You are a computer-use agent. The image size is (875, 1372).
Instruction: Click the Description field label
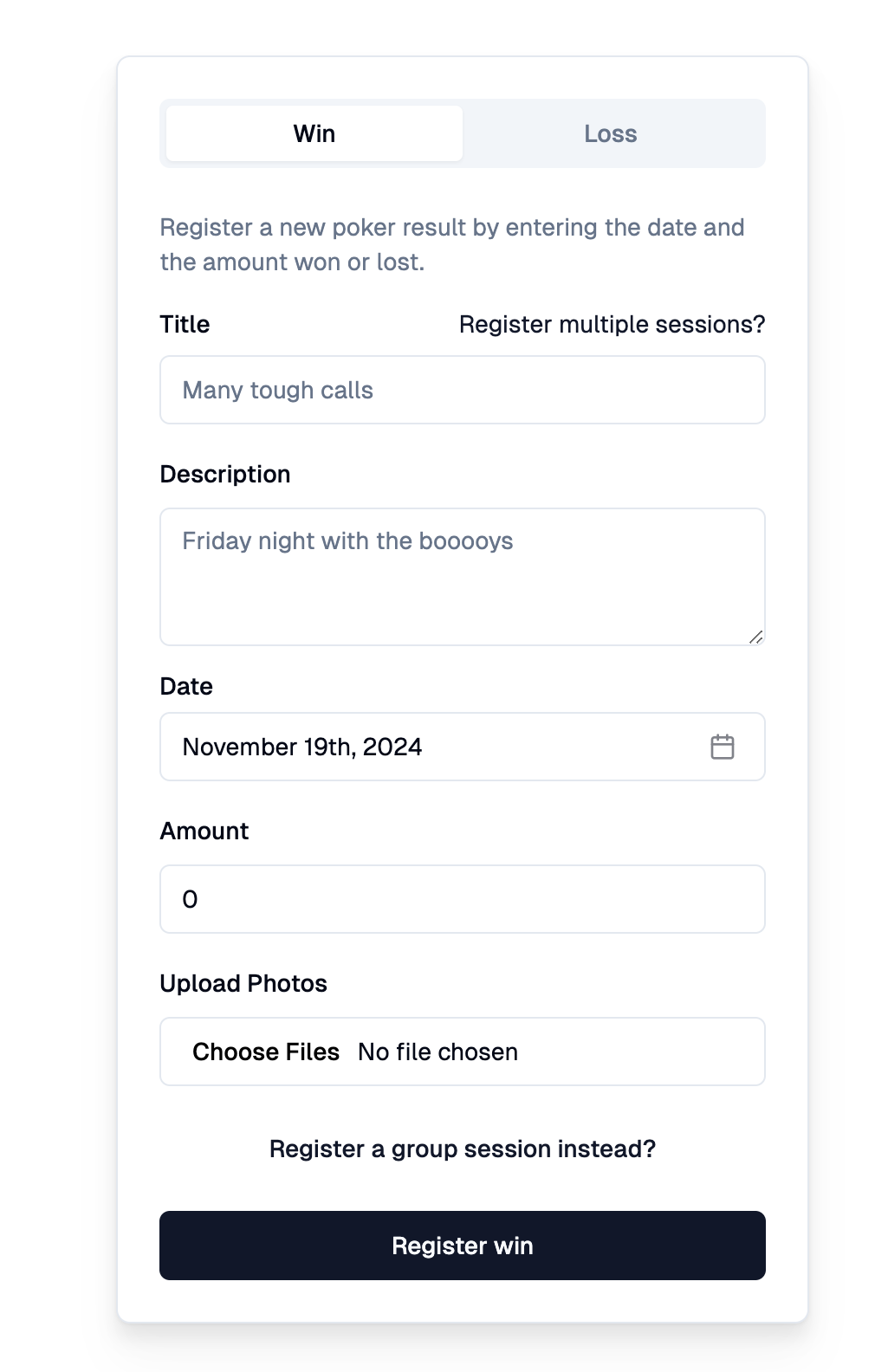click(225, 474)
